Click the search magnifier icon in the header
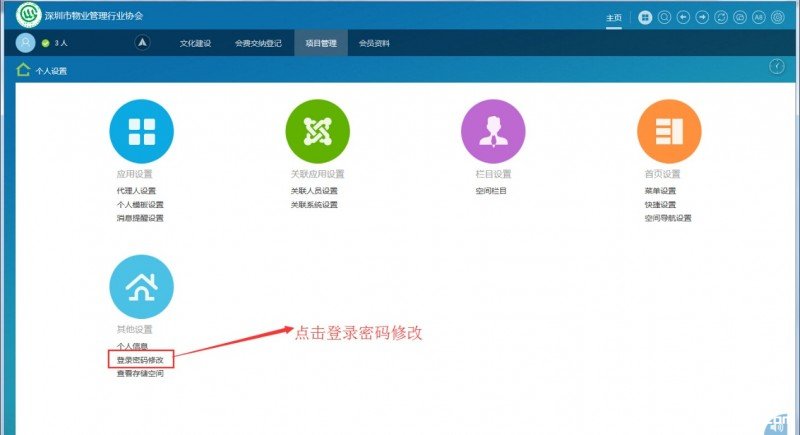Viewport: 800px width, 435px height. (x=664, y=17)
